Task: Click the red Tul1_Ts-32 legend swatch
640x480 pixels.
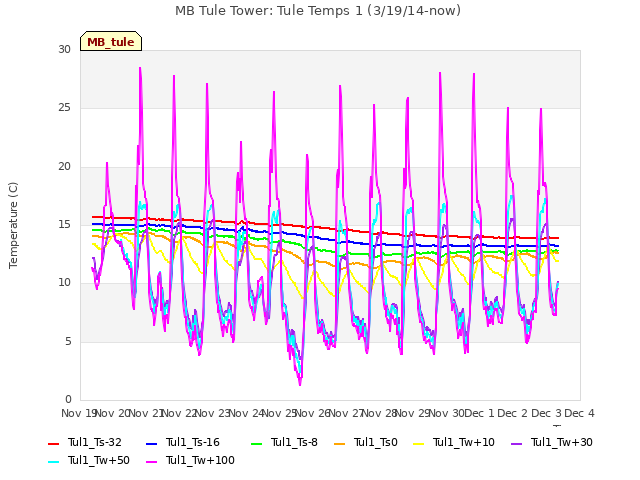Action: click(x=53, y=444)
